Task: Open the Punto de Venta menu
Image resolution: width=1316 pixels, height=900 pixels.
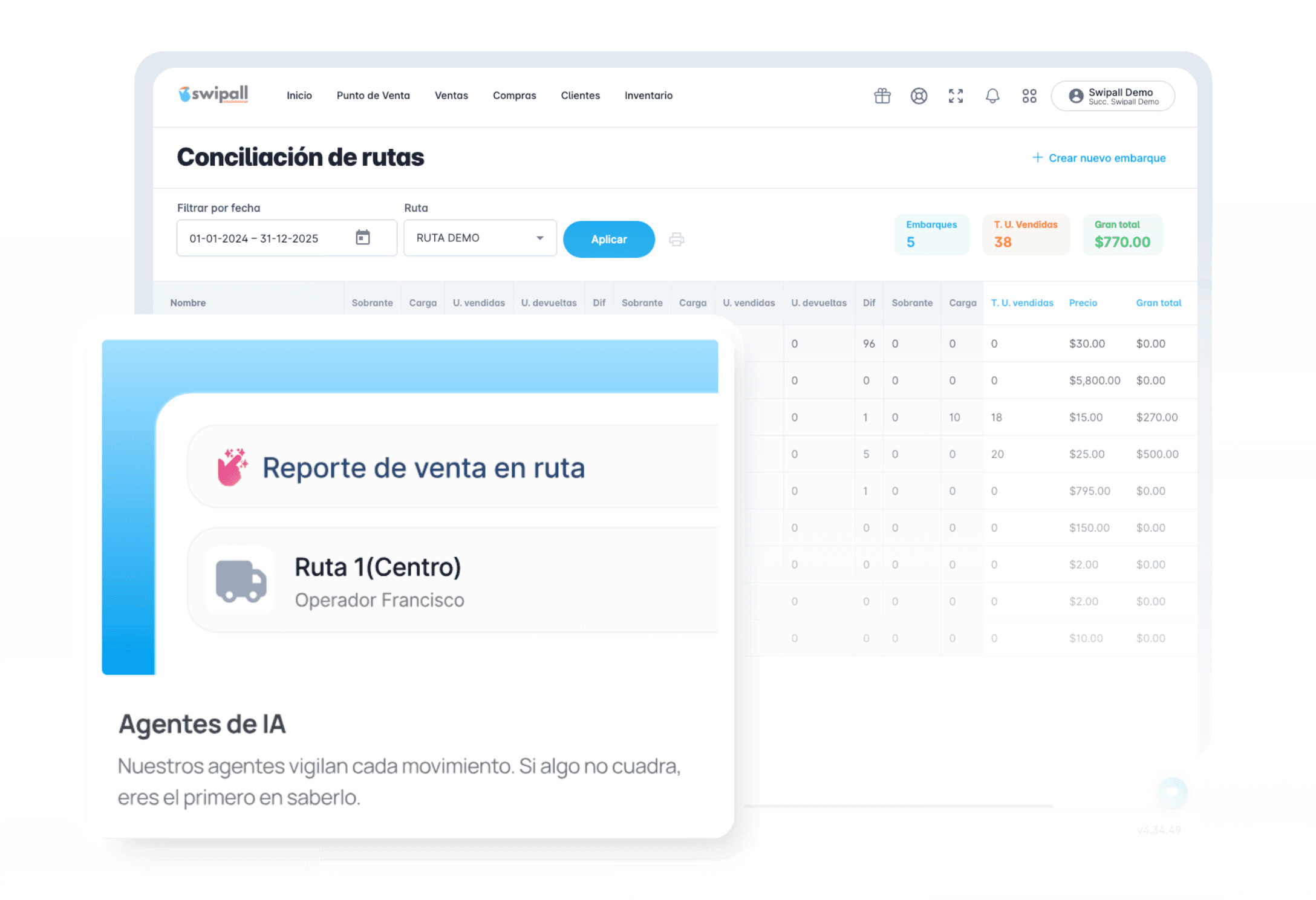Action: click(x=373, y=96)
